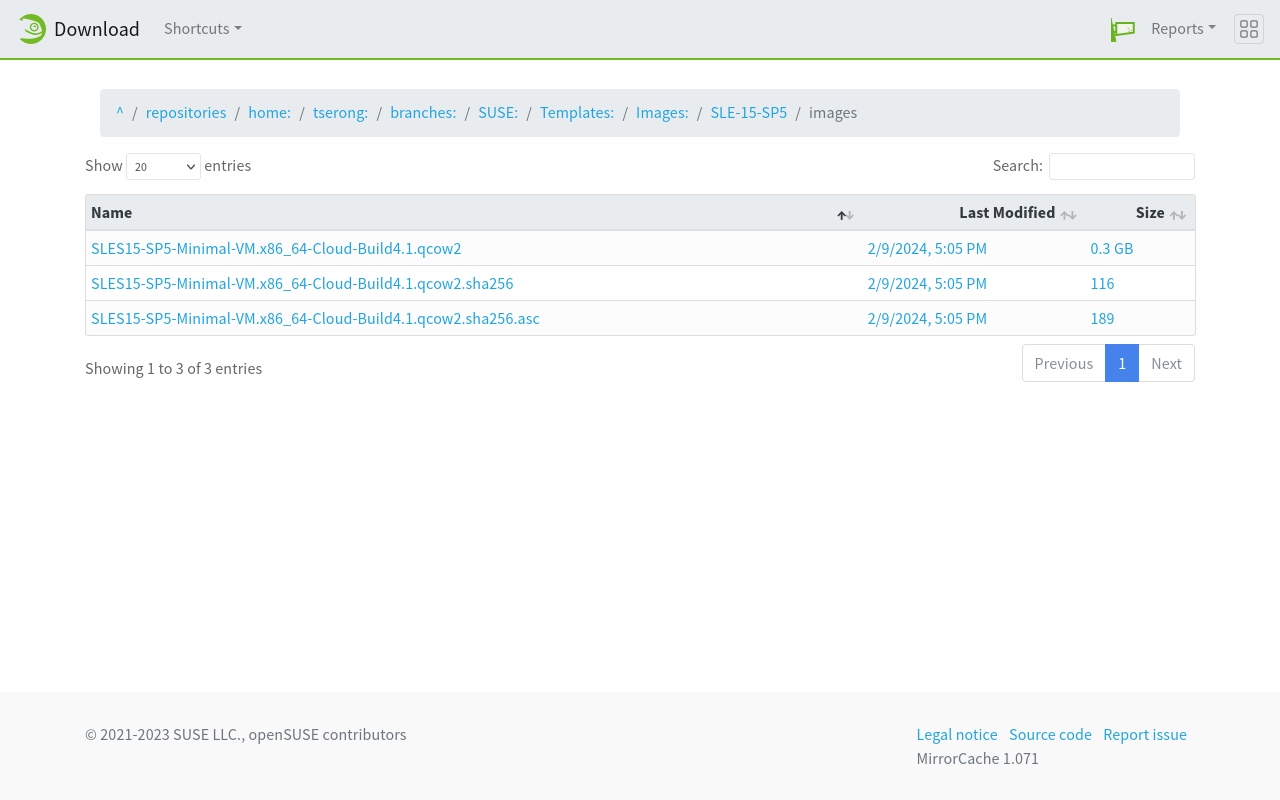Click inside the Search input field

[1121, 166]
